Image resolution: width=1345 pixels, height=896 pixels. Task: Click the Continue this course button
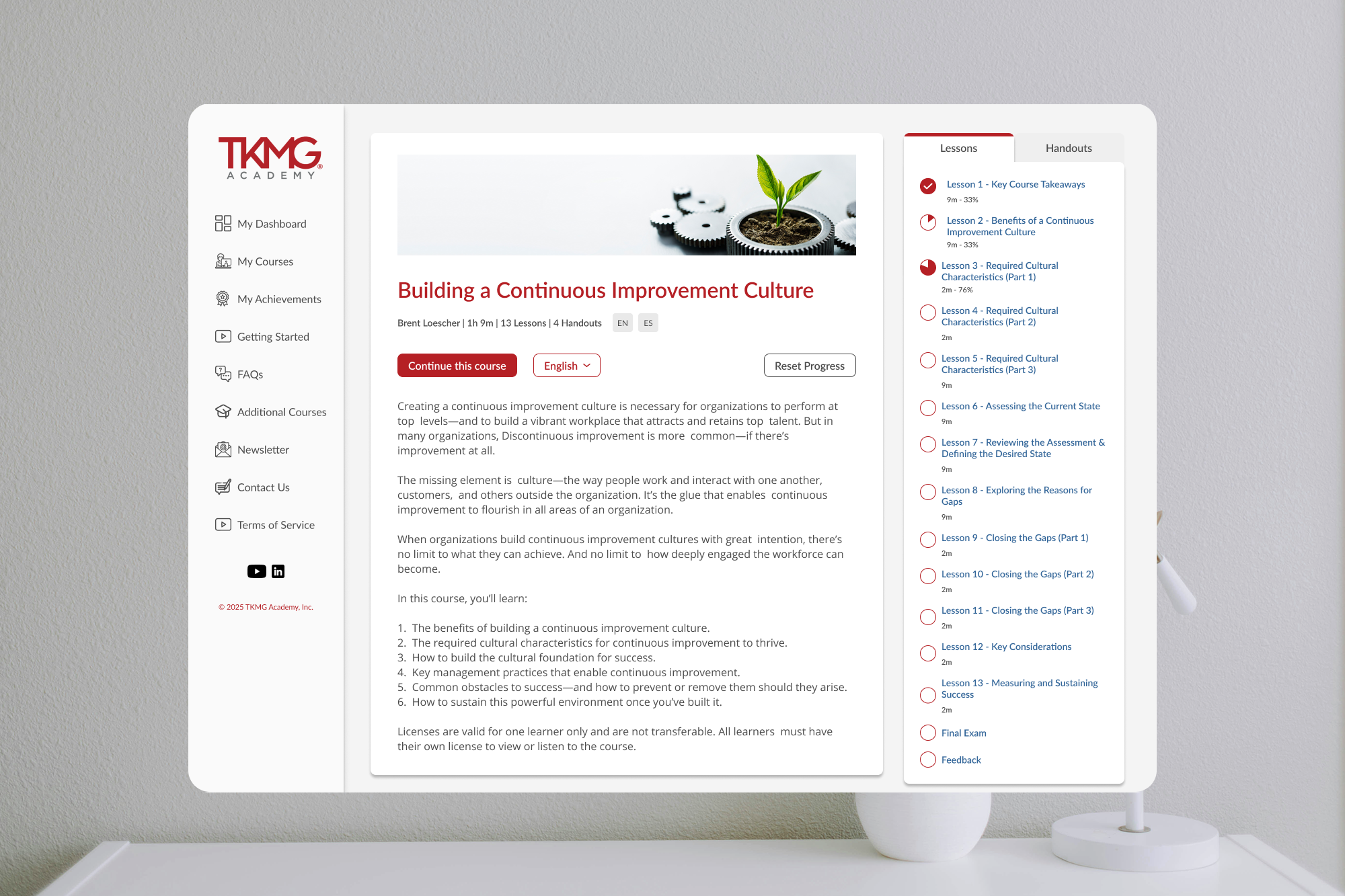tap(457, 366)
